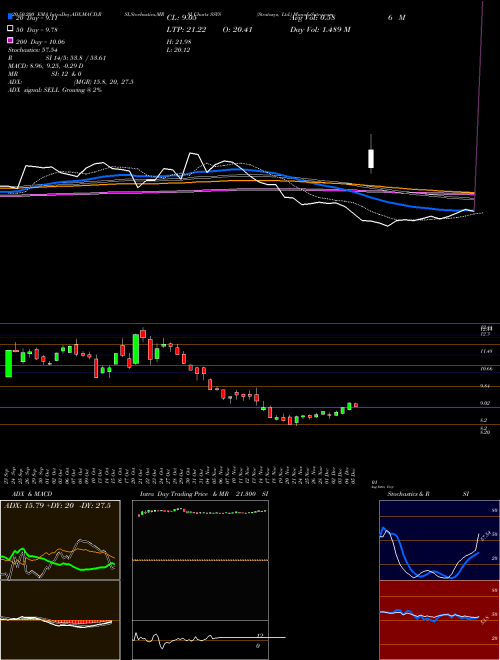Click the 9.02 price axis label
Image resolution: width=500 pixels, height=660 pixels.
486,403
